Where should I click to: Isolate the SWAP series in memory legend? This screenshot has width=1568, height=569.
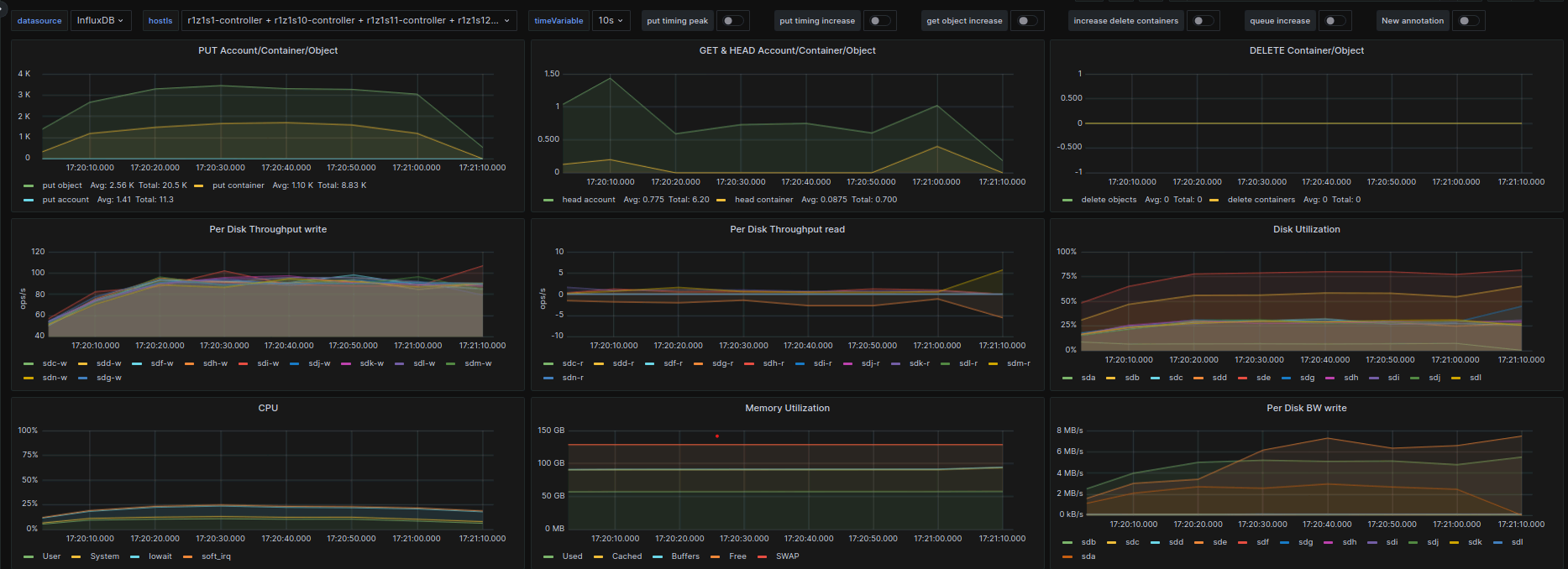tap(787, 556)
